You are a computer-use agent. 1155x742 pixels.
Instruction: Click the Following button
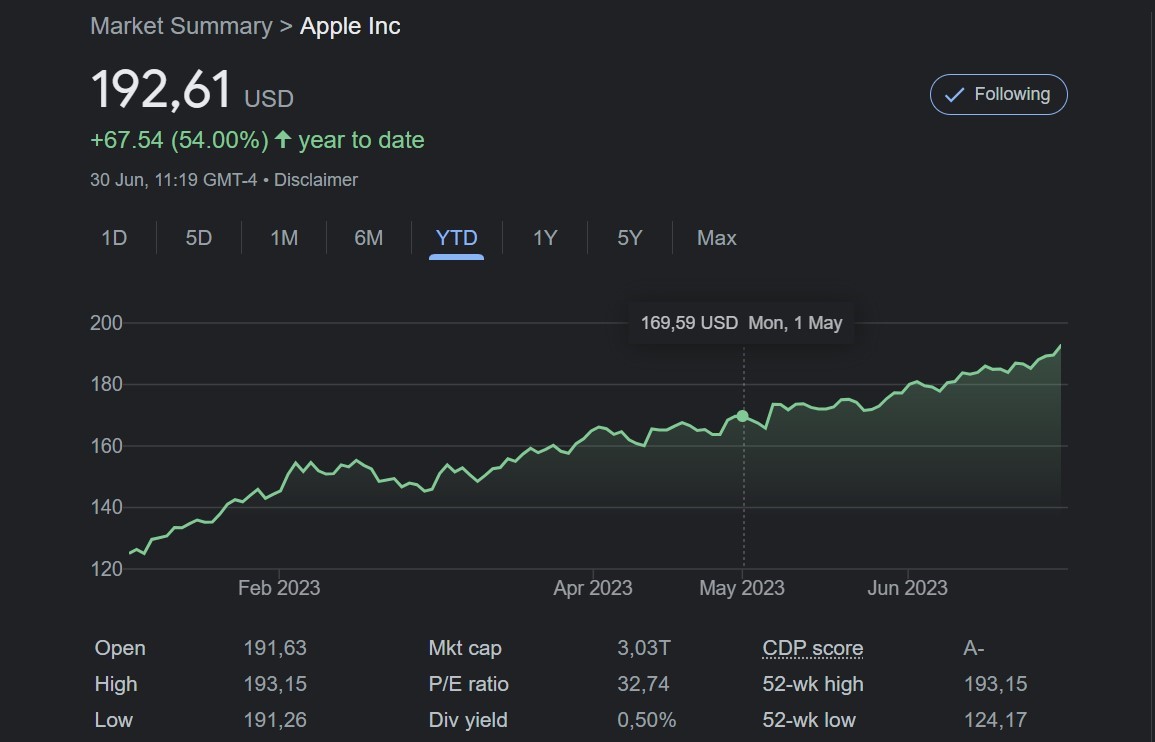[998, 94]
